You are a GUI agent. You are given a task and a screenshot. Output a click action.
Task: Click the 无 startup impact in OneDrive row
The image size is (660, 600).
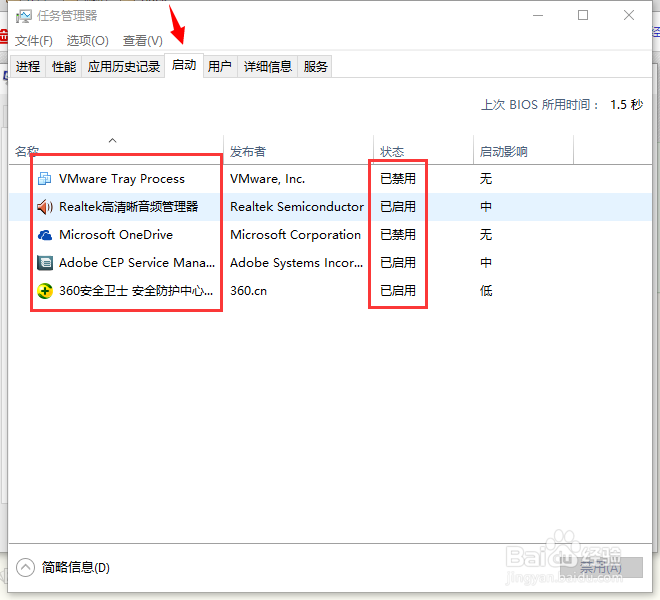[x=486, y=235]
